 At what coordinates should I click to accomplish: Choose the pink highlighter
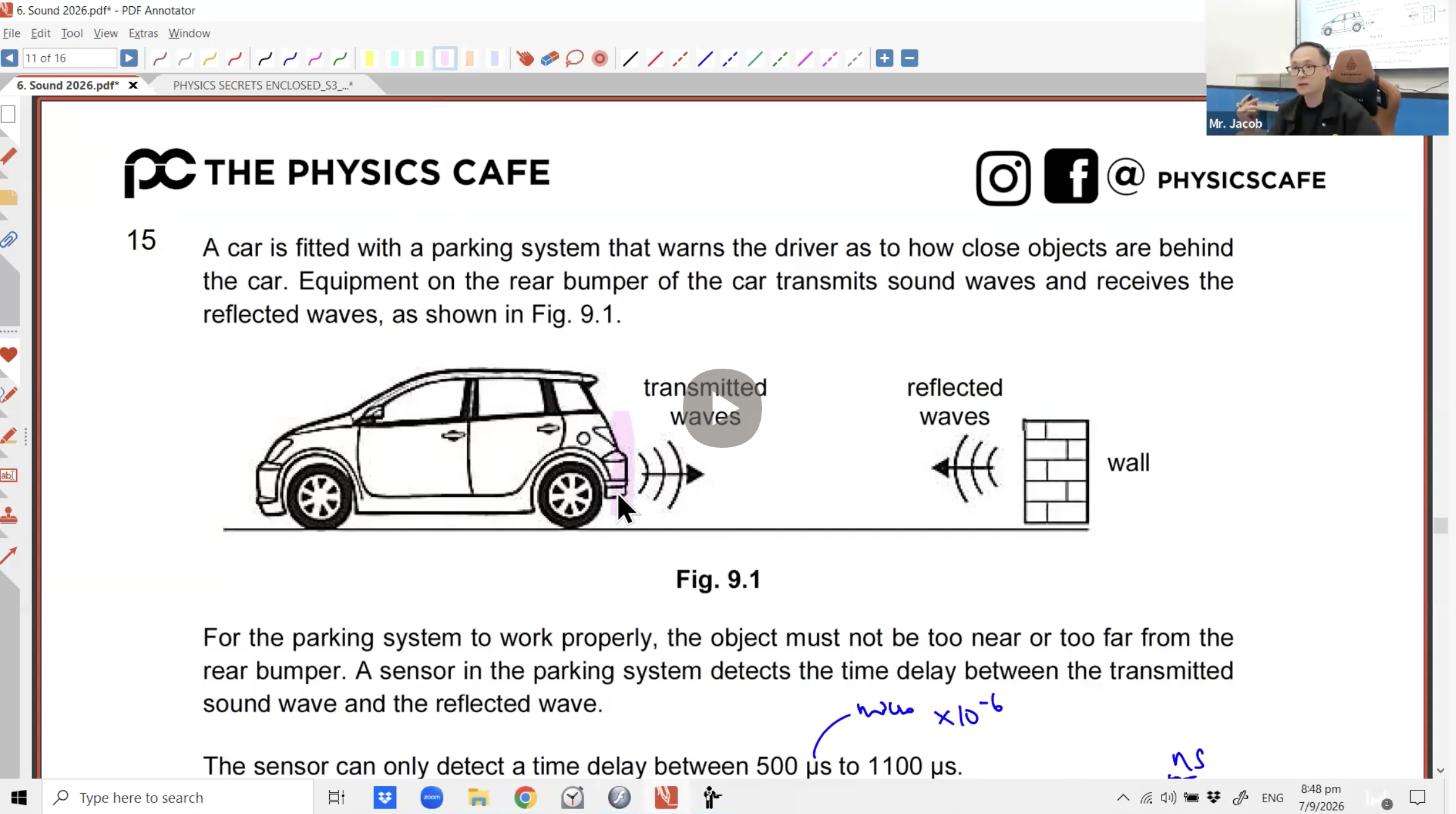pyautogui.click(x=445, y=59)
